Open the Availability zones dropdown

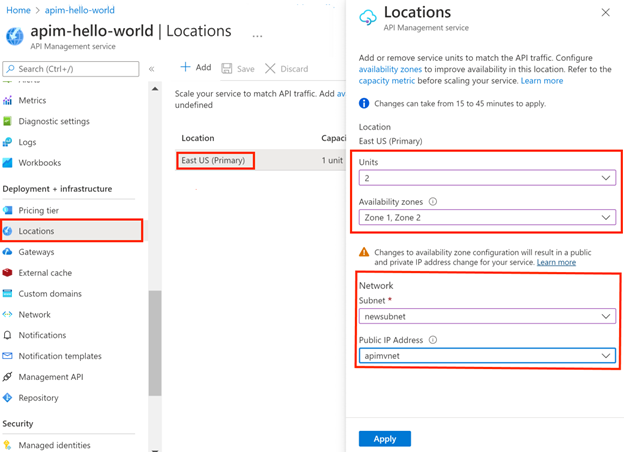pos(486,217)
